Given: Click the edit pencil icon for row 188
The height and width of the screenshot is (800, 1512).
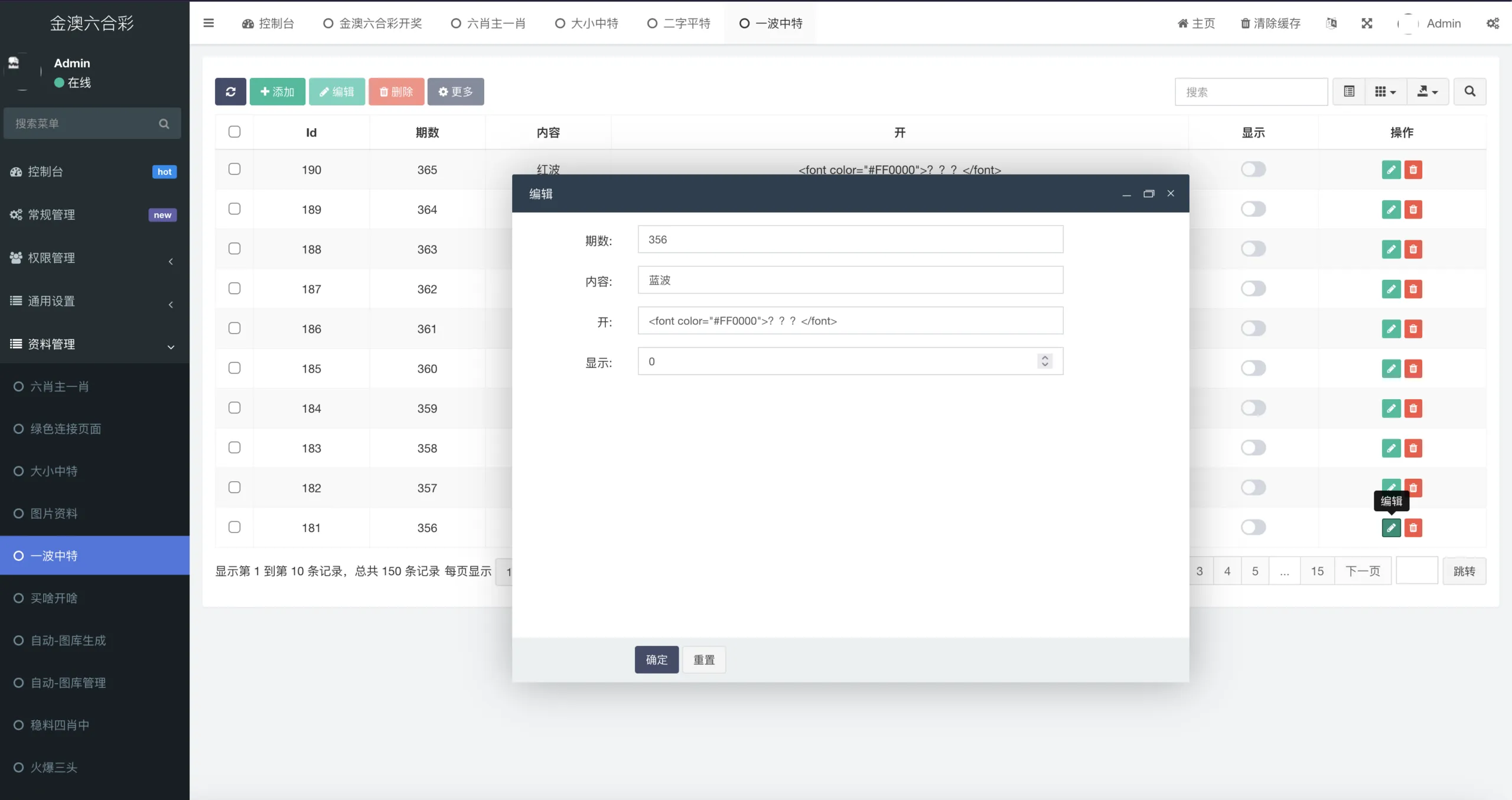Looking at the screenshot, I should 1391,249.
